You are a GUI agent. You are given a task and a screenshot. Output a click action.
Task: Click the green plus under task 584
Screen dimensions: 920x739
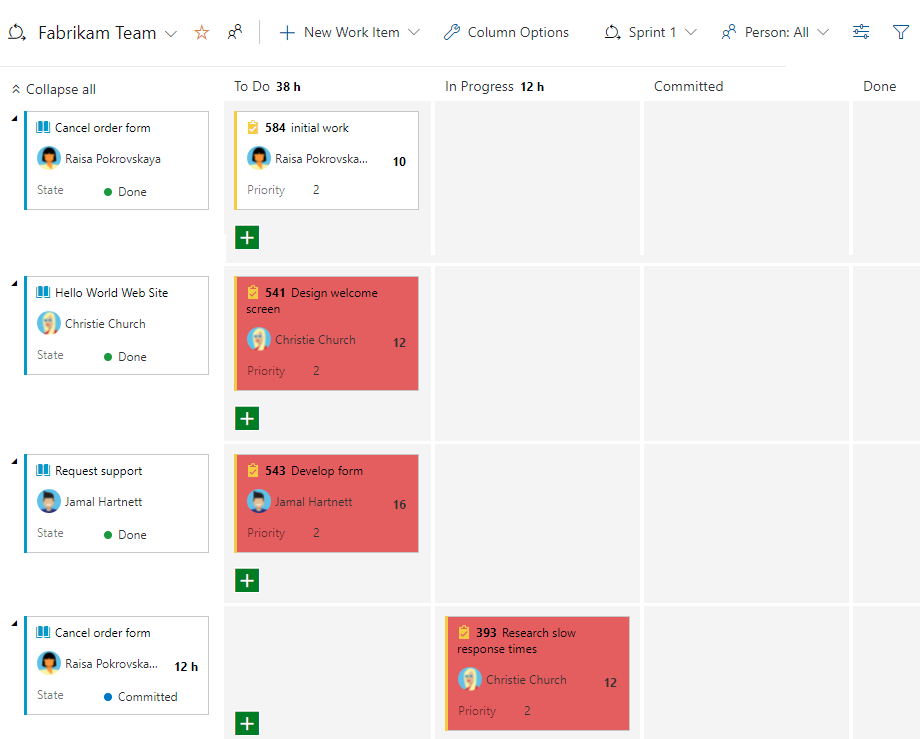[x=247, y=237]
